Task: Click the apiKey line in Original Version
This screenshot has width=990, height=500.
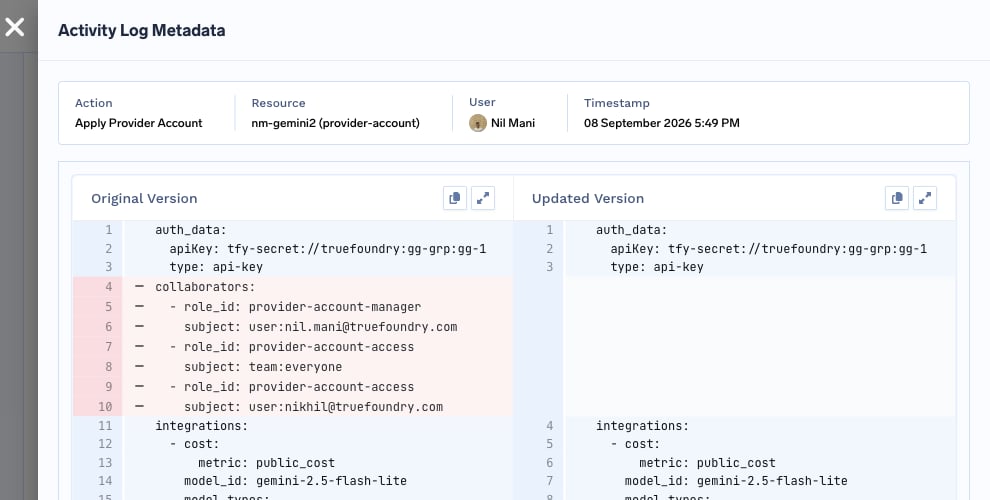Action: [x=328, y=249]
